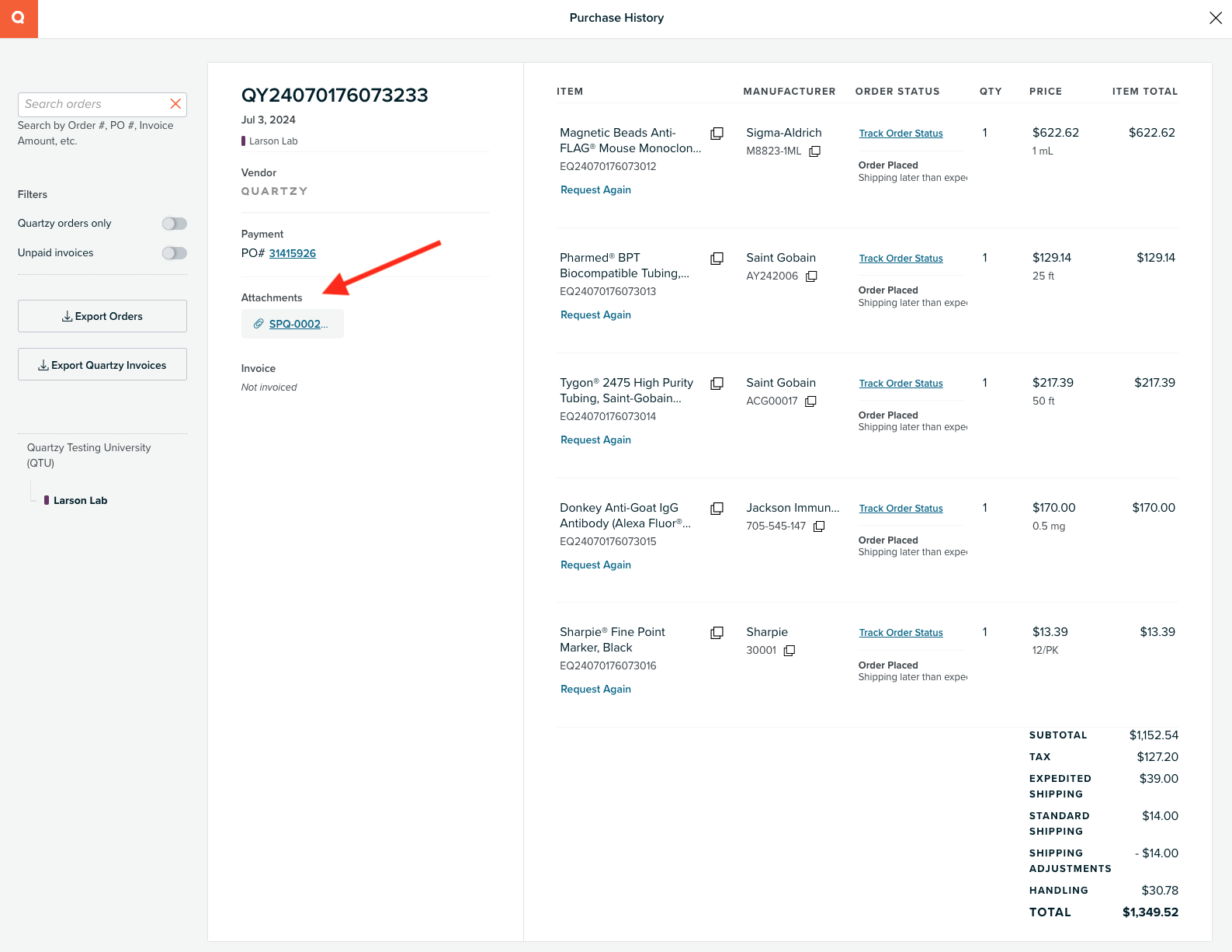Click the $170.00 item total

(1154, 508)
